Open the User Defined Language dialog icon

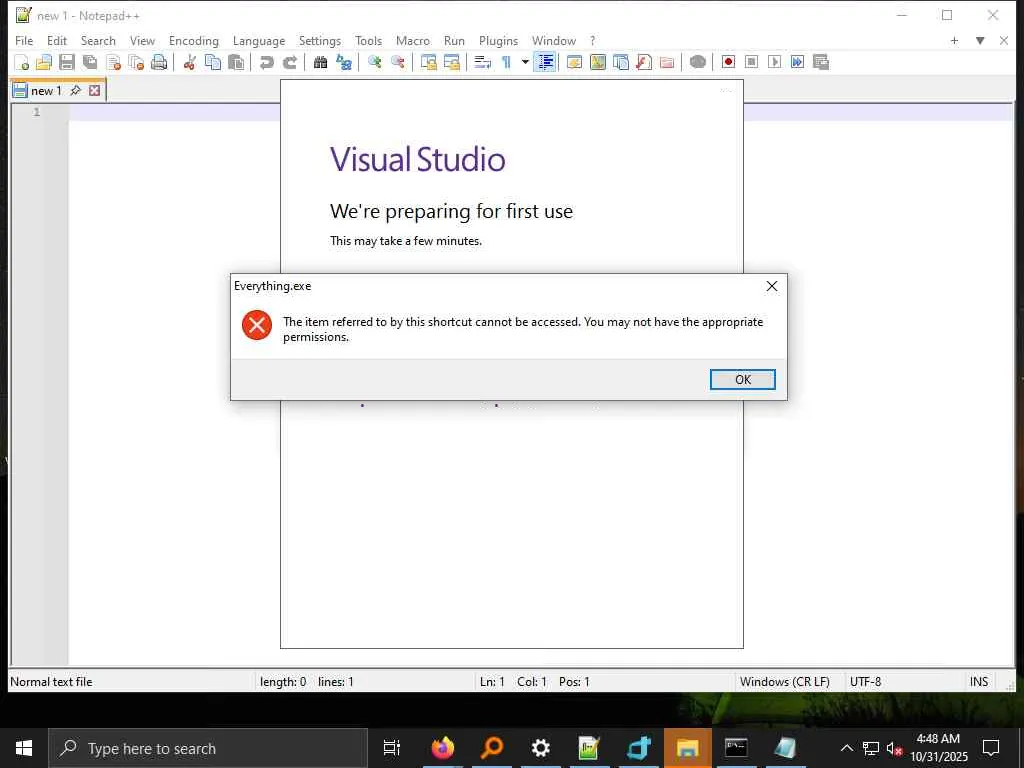[574, 62]
